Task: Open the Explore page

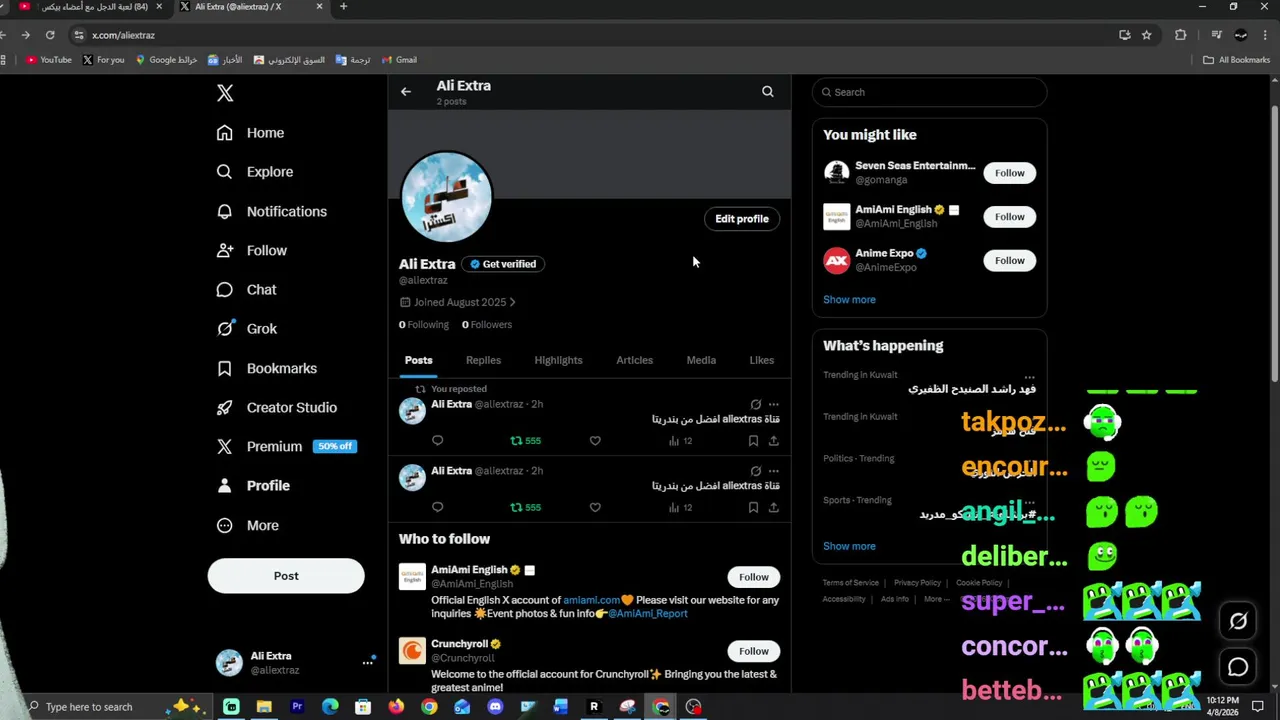Action: [x=256, y=172]
